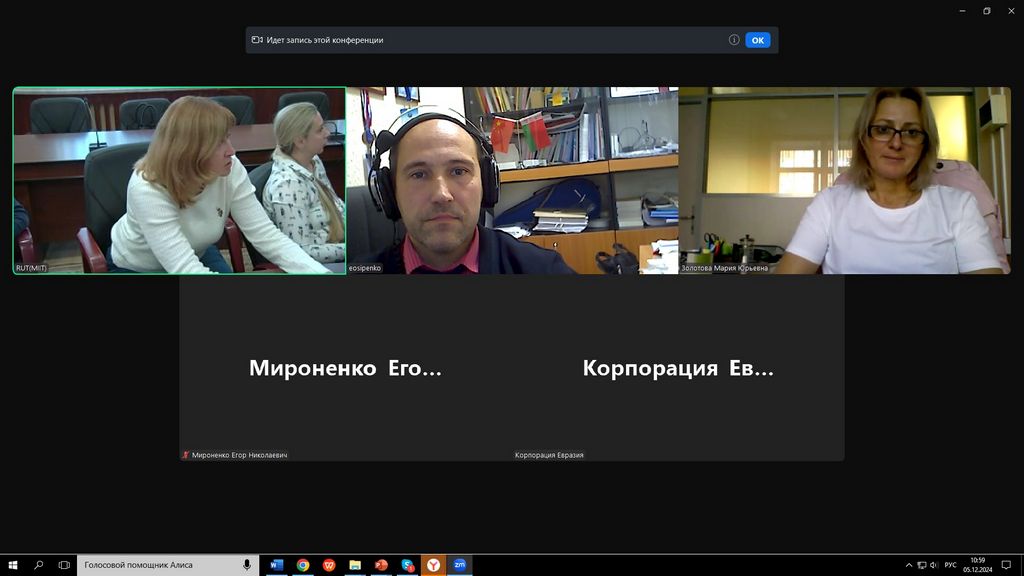
Task: Launch Google Chrome from the taskbar
Action: (303, 565)
